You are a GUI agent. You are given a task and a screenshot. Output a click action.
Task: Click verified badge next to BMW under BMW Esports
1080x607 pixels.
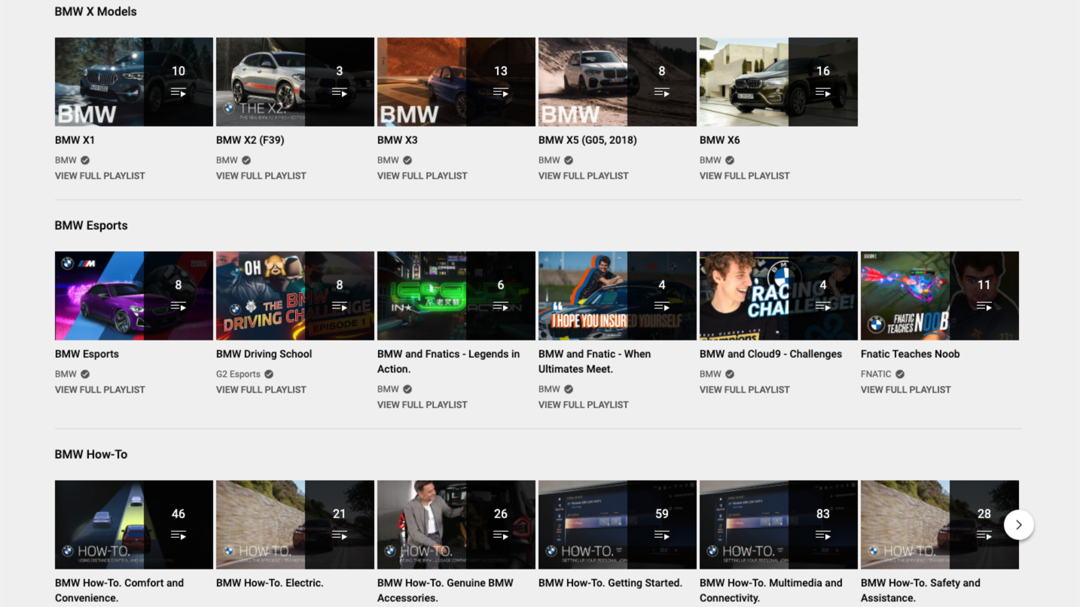click(85, 374)
